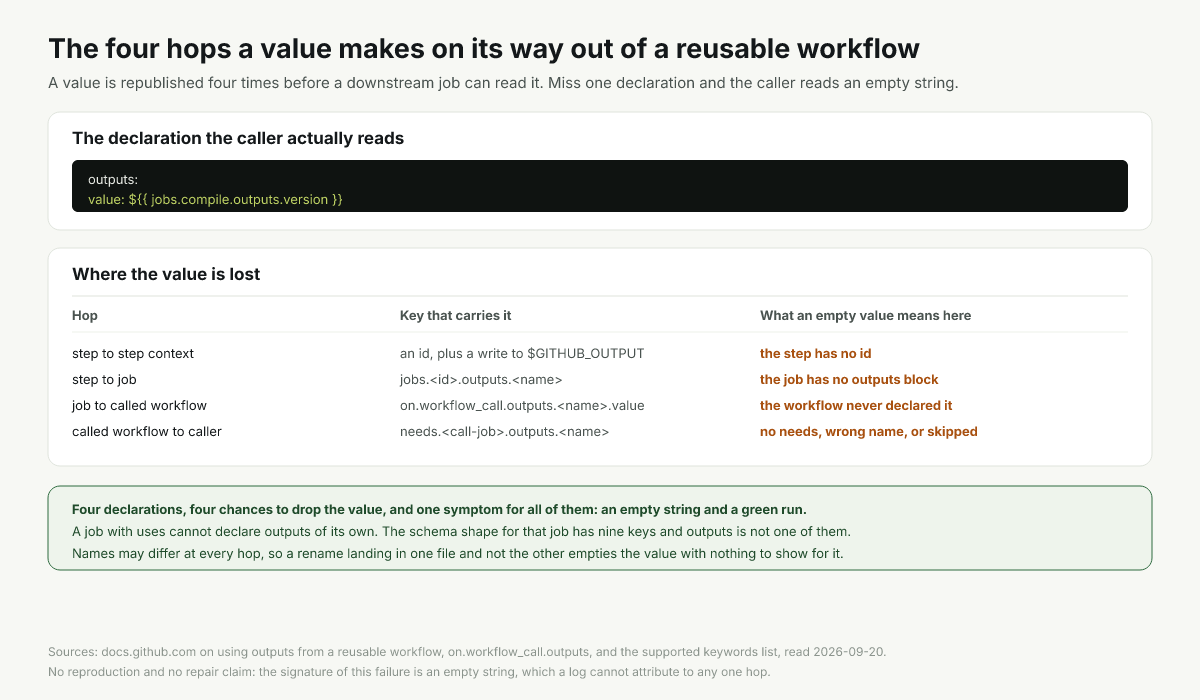Select the "job to called workflow" hop cell
Viewport: 1200px width, 700px height.
pos(139,405)
